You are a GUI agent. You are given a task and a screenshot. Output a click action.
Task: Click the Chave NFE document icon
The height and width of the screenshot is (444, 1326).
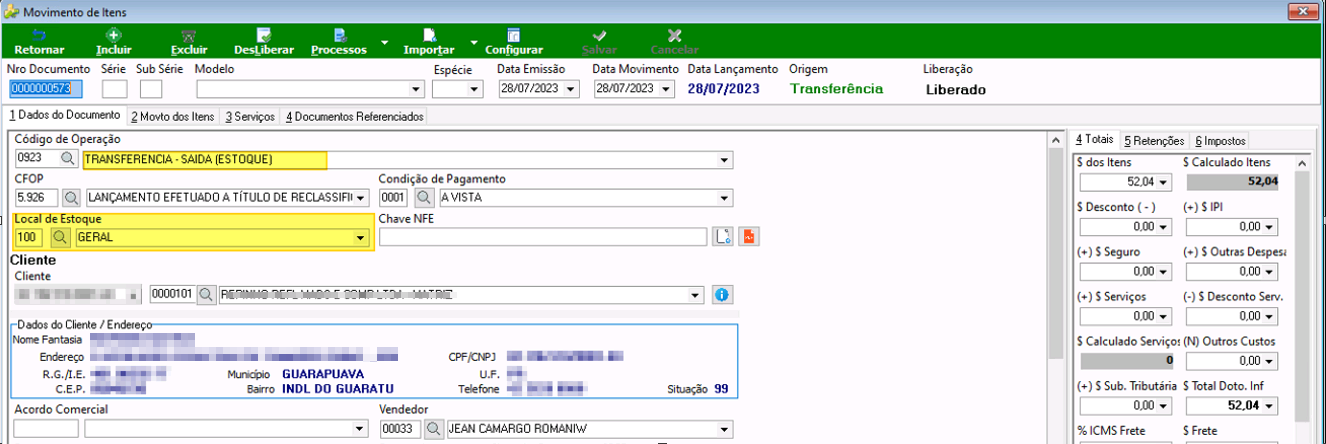coord(724,237)
